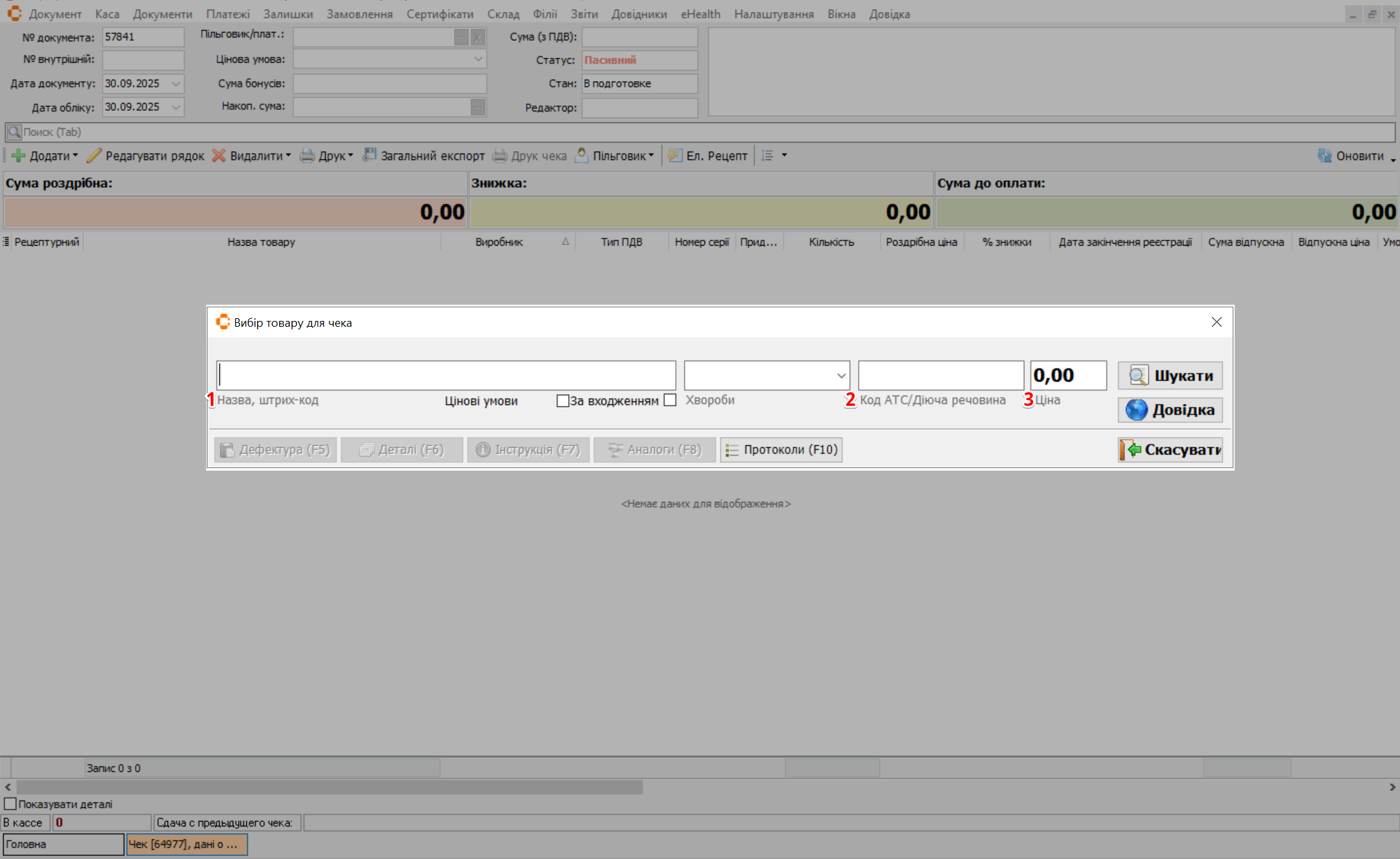
Task: Enable the За входженням checkbox
Action: point(562,401)
